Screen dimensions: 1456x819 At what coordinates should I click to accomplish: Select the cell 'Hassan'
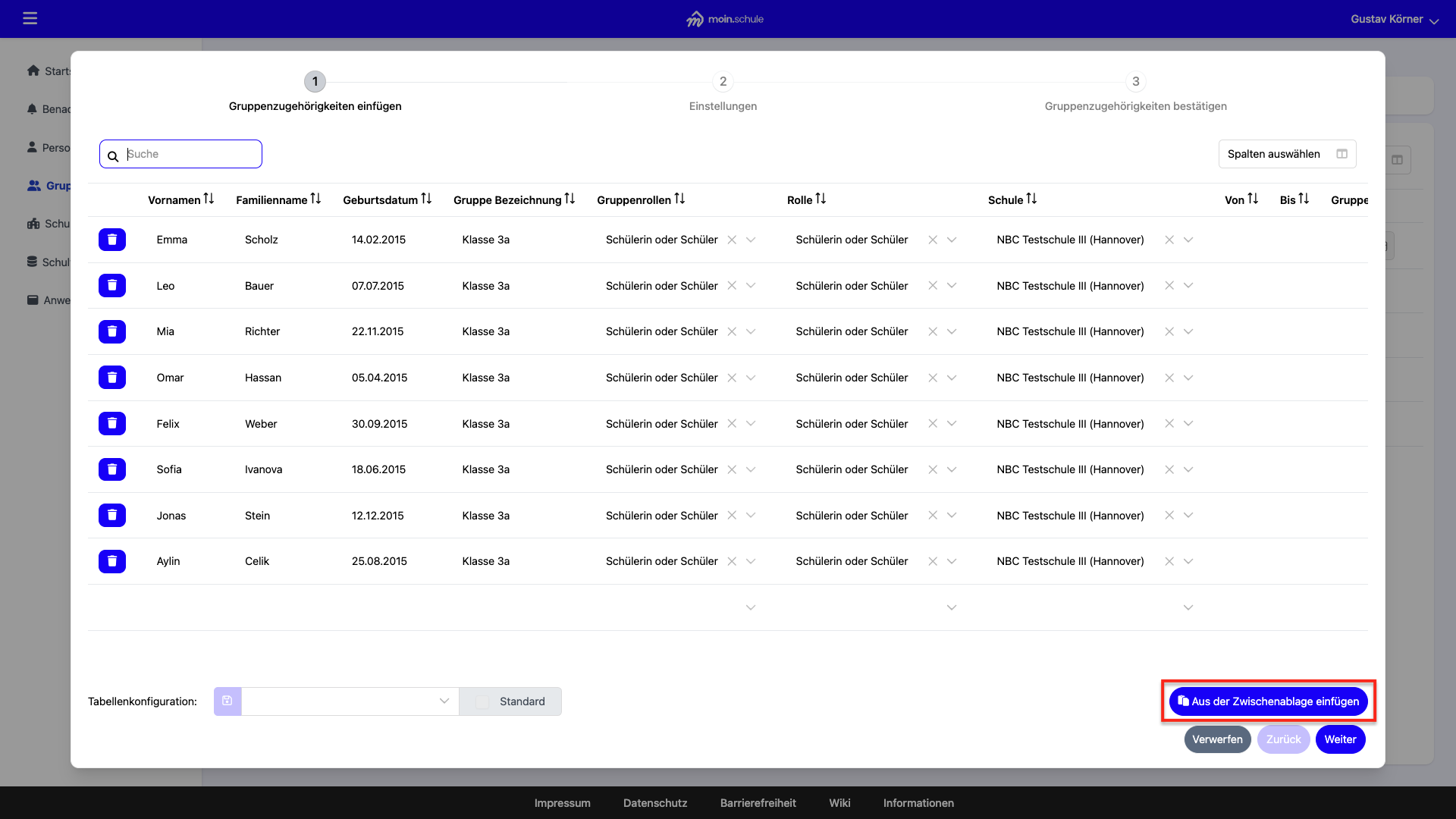(x=262, y=378)
